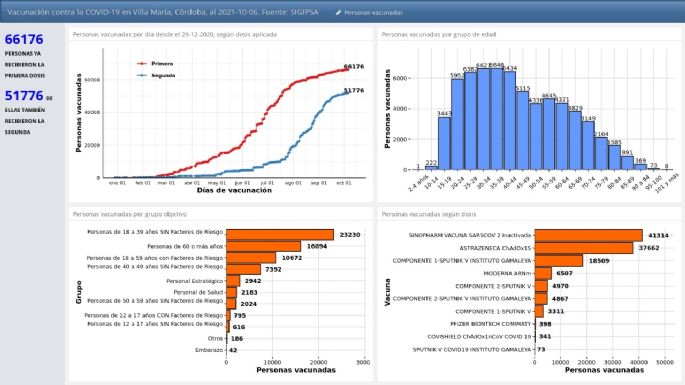Click the 73 value for Sputnik V COVID19 Gamaleya
Viewport: 685px width, 385px height.
click(541, 350)
